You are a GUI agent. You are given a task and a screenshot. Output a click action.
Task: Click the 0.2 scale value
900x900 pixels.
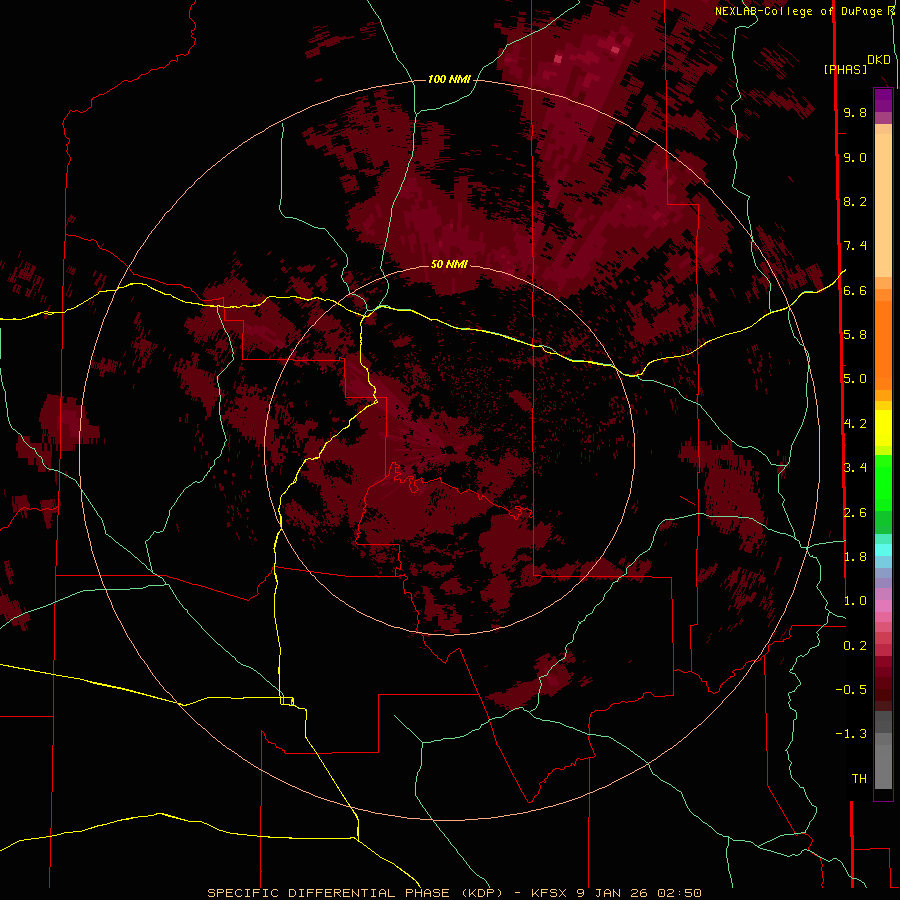[x=855, y=646]
